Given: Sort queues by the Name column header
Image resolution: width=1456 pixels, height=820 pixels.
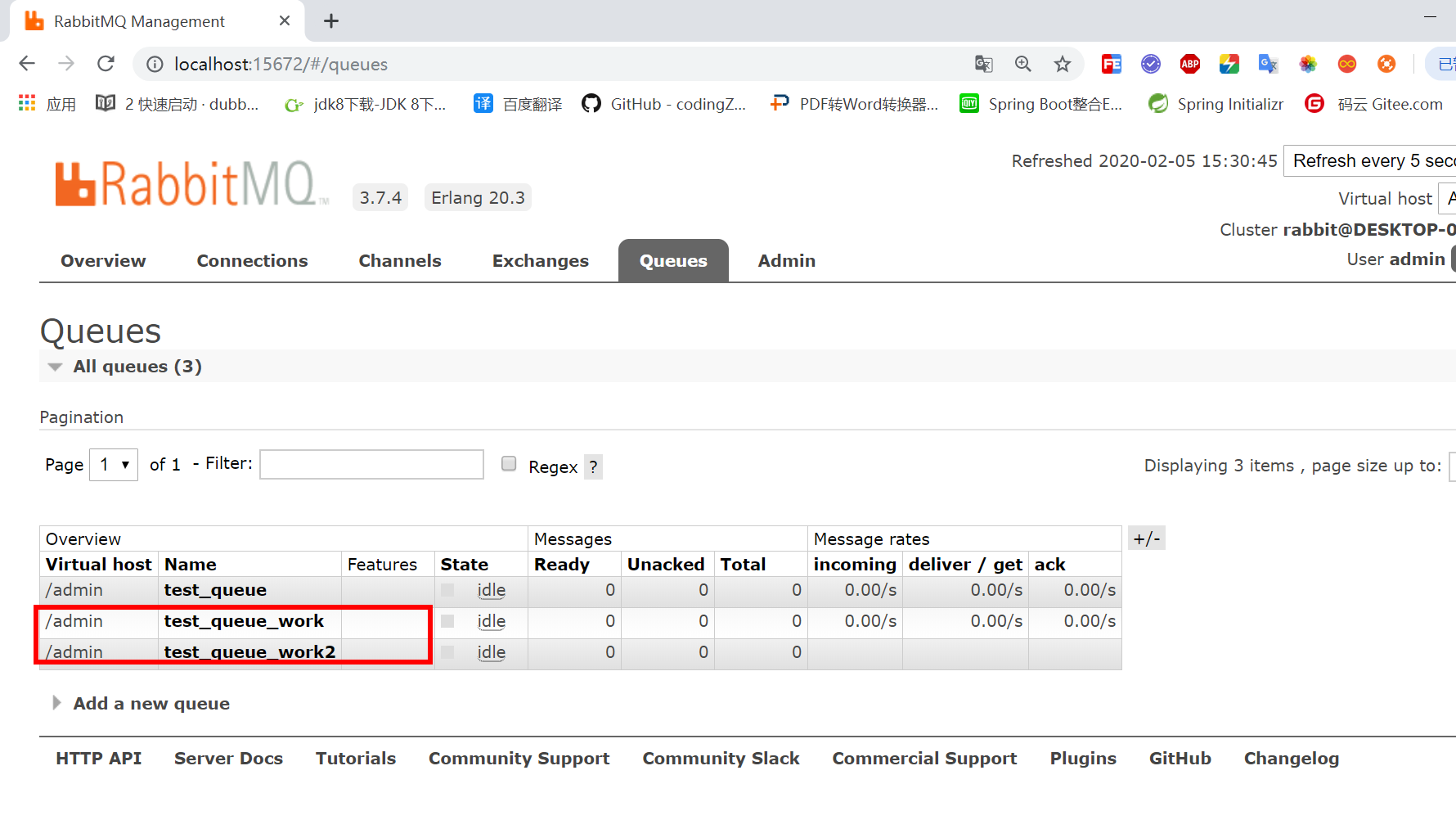Looking at the screenshot, I should pos(190,564).
